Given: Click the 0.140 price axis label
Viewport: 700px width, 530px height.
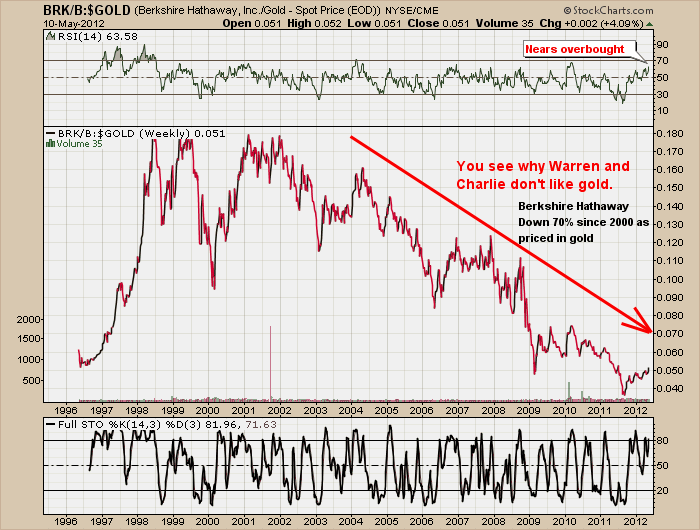Looking at the screenshot, I should coord(670,206).
